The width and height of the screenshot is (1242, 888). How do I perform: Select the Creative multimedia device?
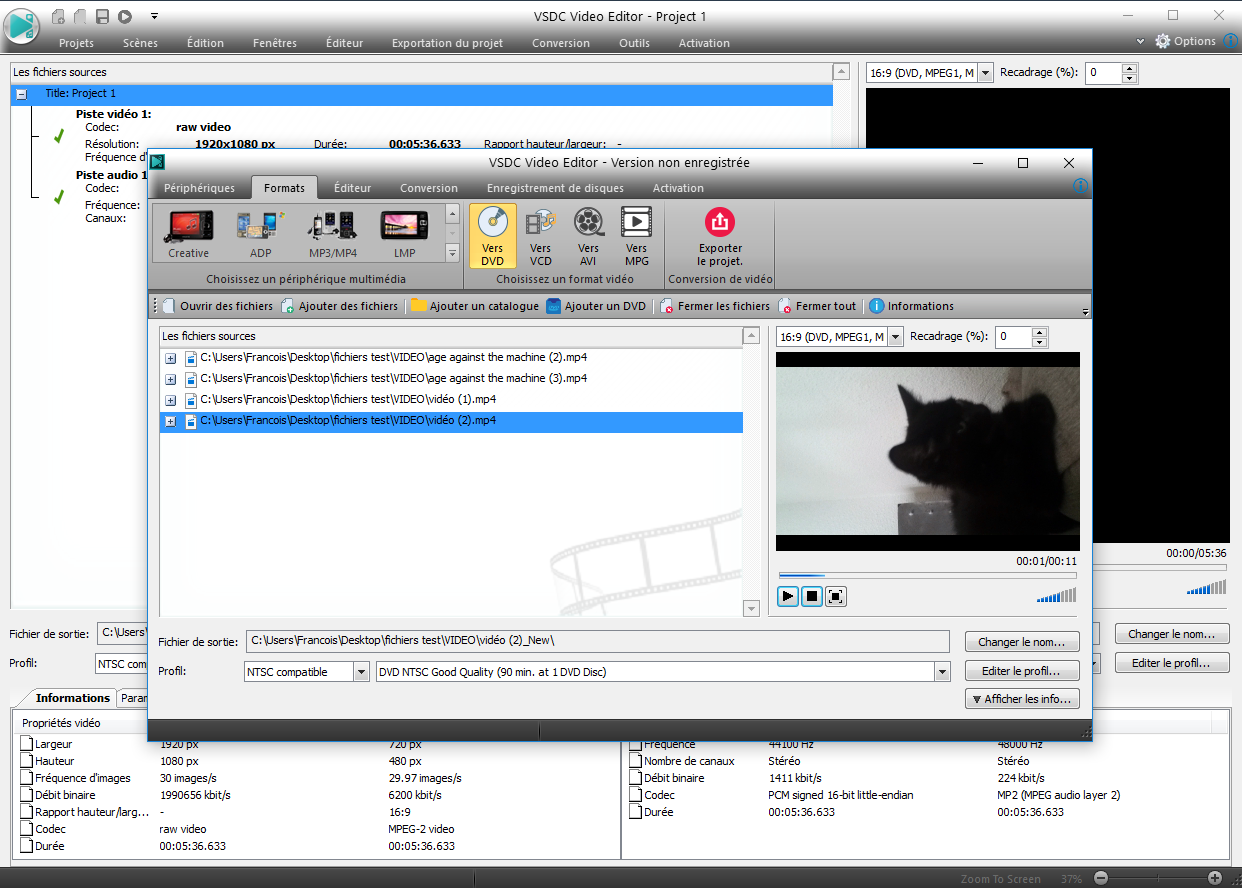[x=188, y=232]
